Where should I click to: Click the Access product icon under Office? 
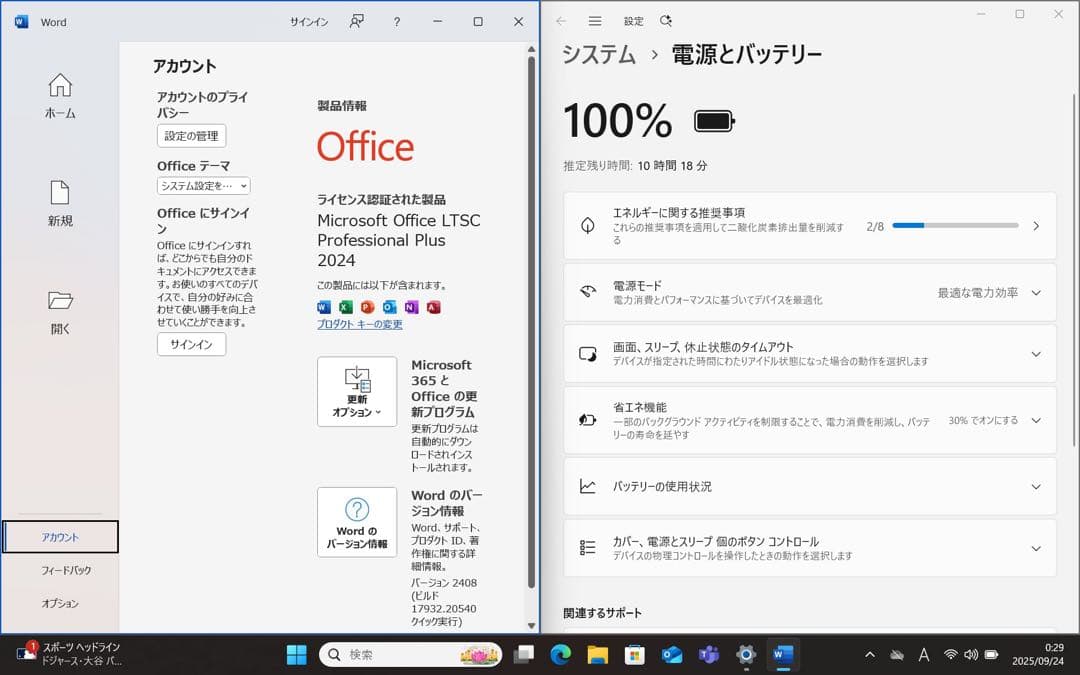[x=433, y=307]
